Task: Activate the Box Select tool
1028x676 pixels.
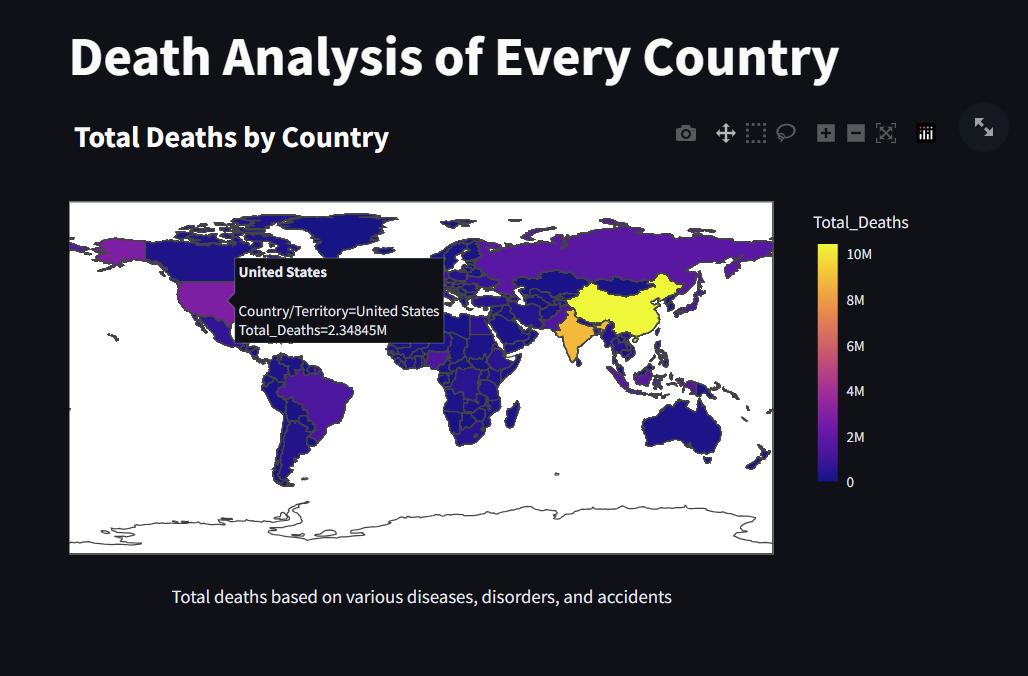Action: 755,134
